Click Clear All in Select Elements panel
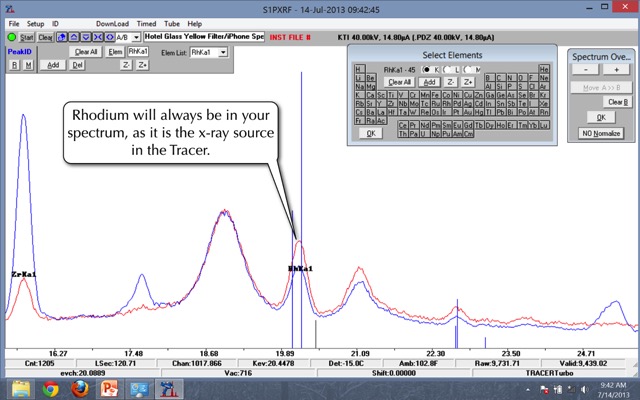Viewport: 640px width, 400px height. tap(400, 82)
